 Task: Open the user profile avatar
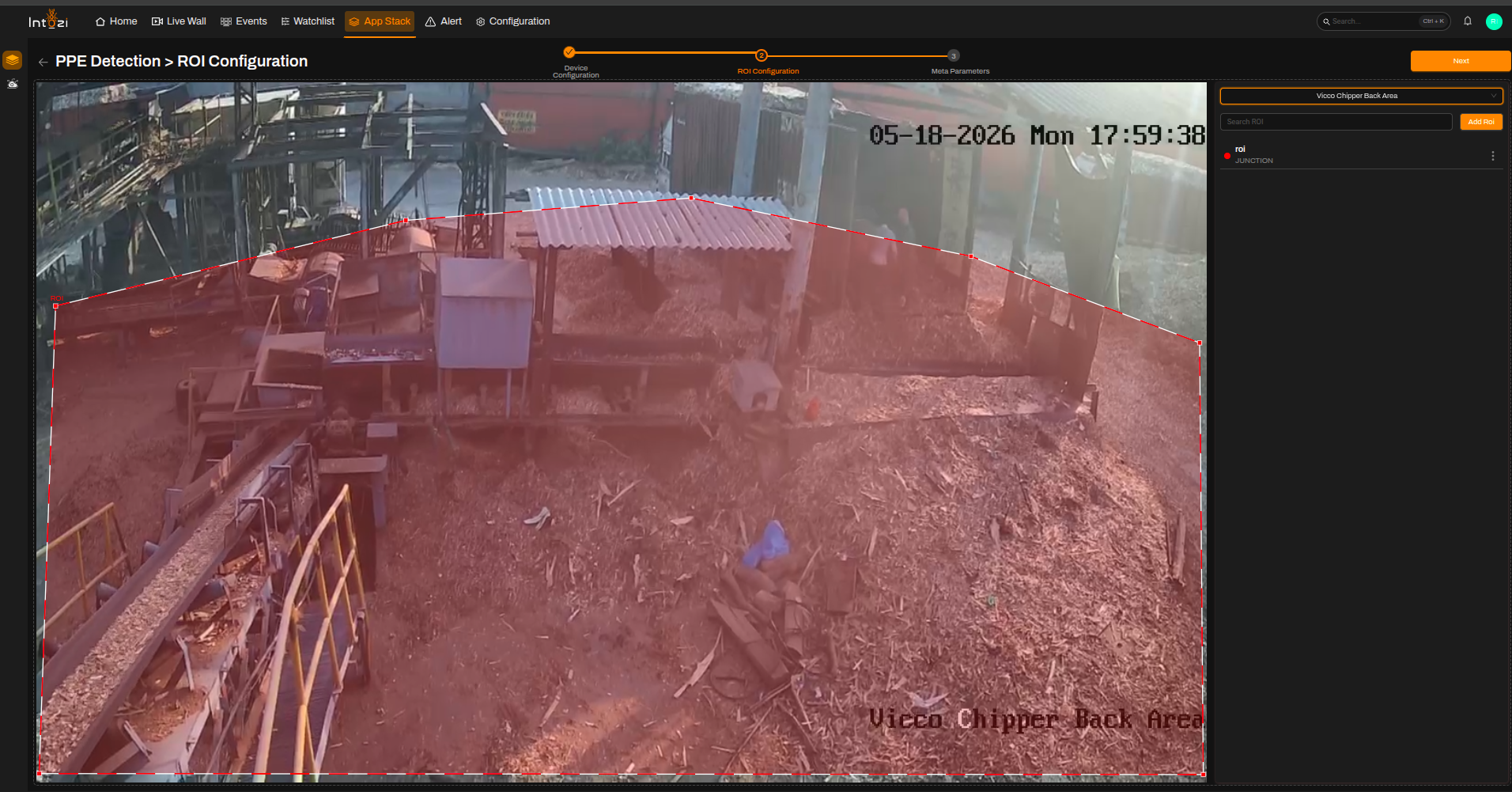1494,21
